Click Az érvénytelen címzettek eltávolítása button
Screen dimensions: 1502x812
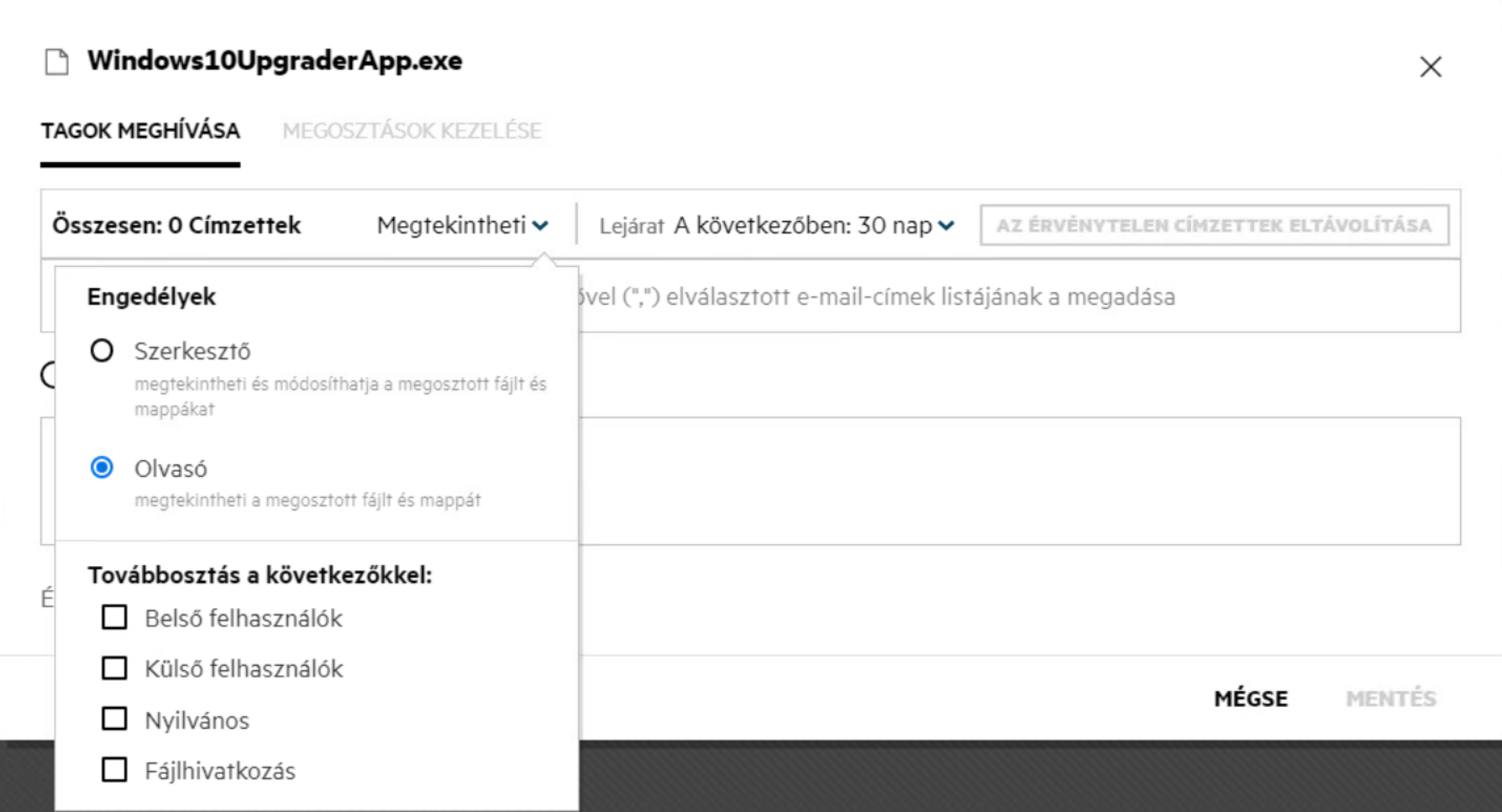pos(1214,225)
